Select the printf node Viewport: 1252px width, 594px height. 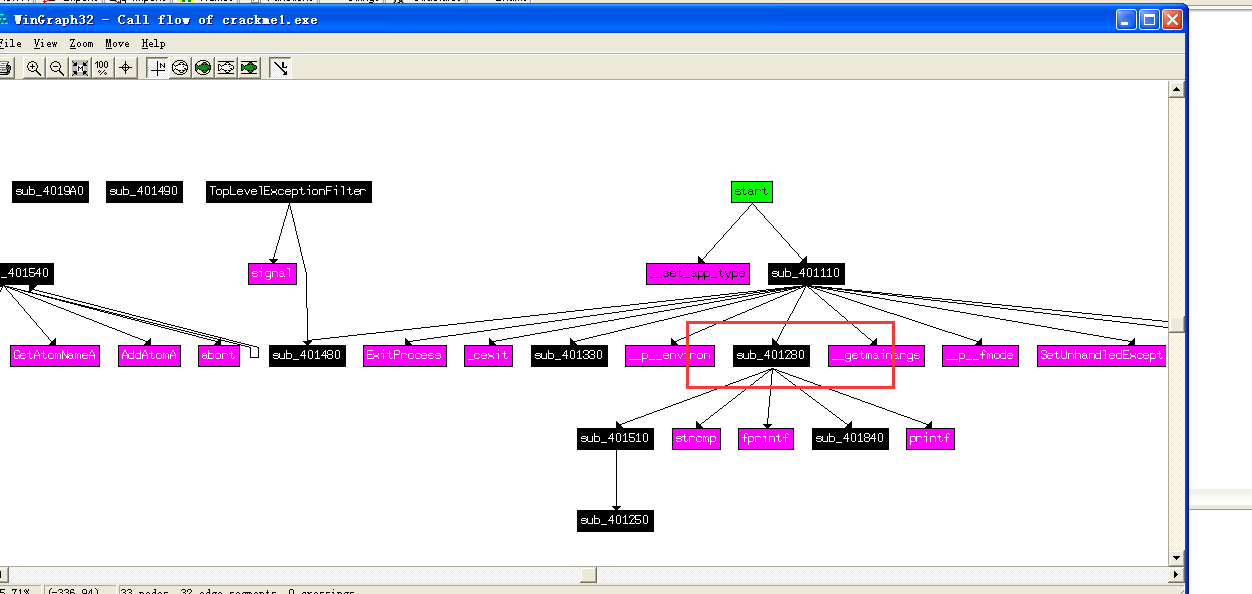point(931,439)
